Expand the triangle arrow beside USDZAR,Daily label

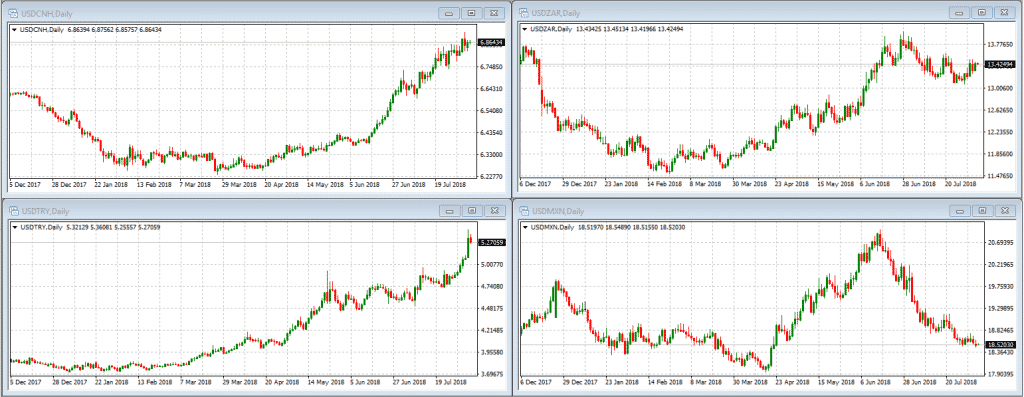point(525,29)
